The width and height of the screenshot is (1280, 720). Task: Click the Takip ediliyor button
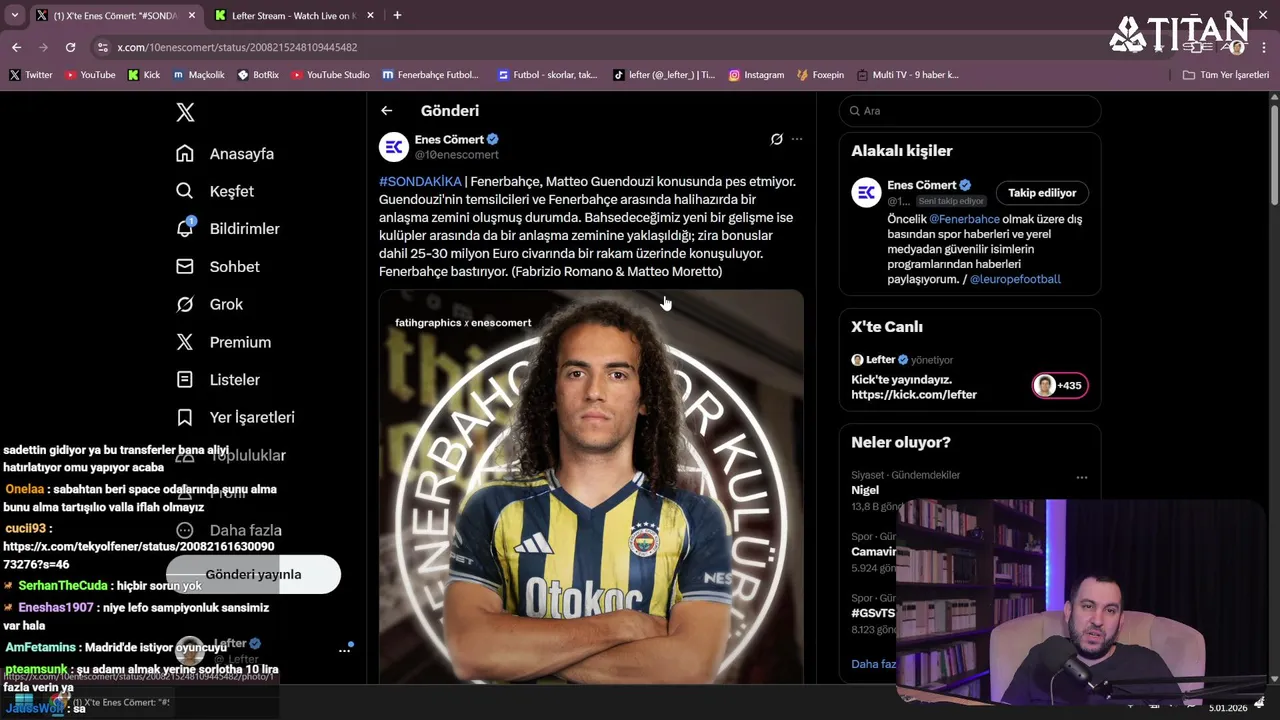click(x=1042, y=193)
